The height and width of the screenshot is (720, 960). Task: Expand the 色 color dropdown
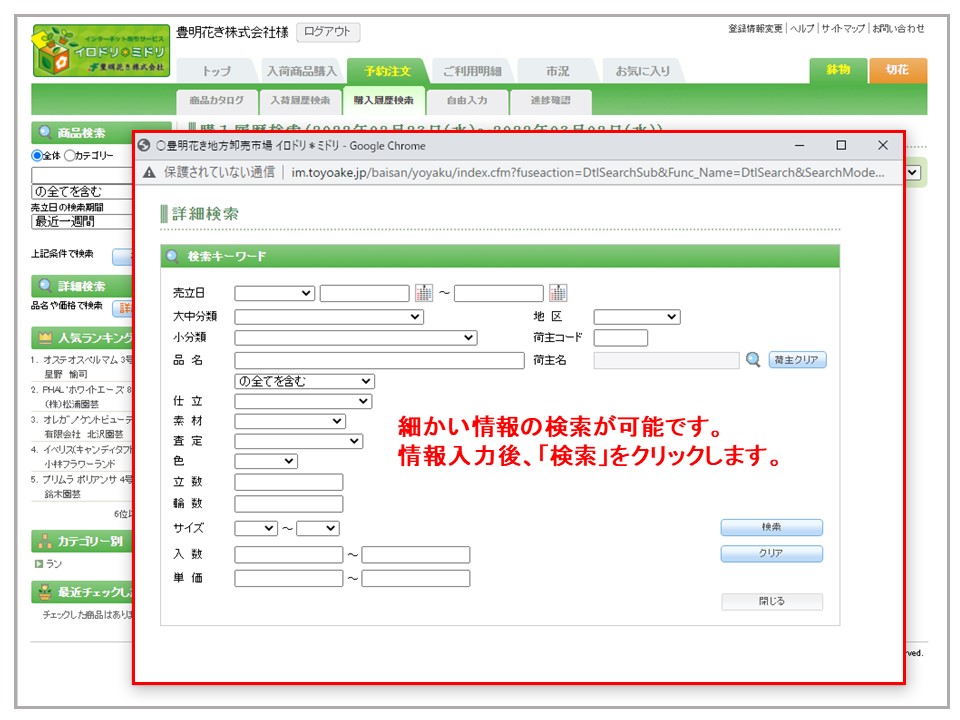coord(265,461)
